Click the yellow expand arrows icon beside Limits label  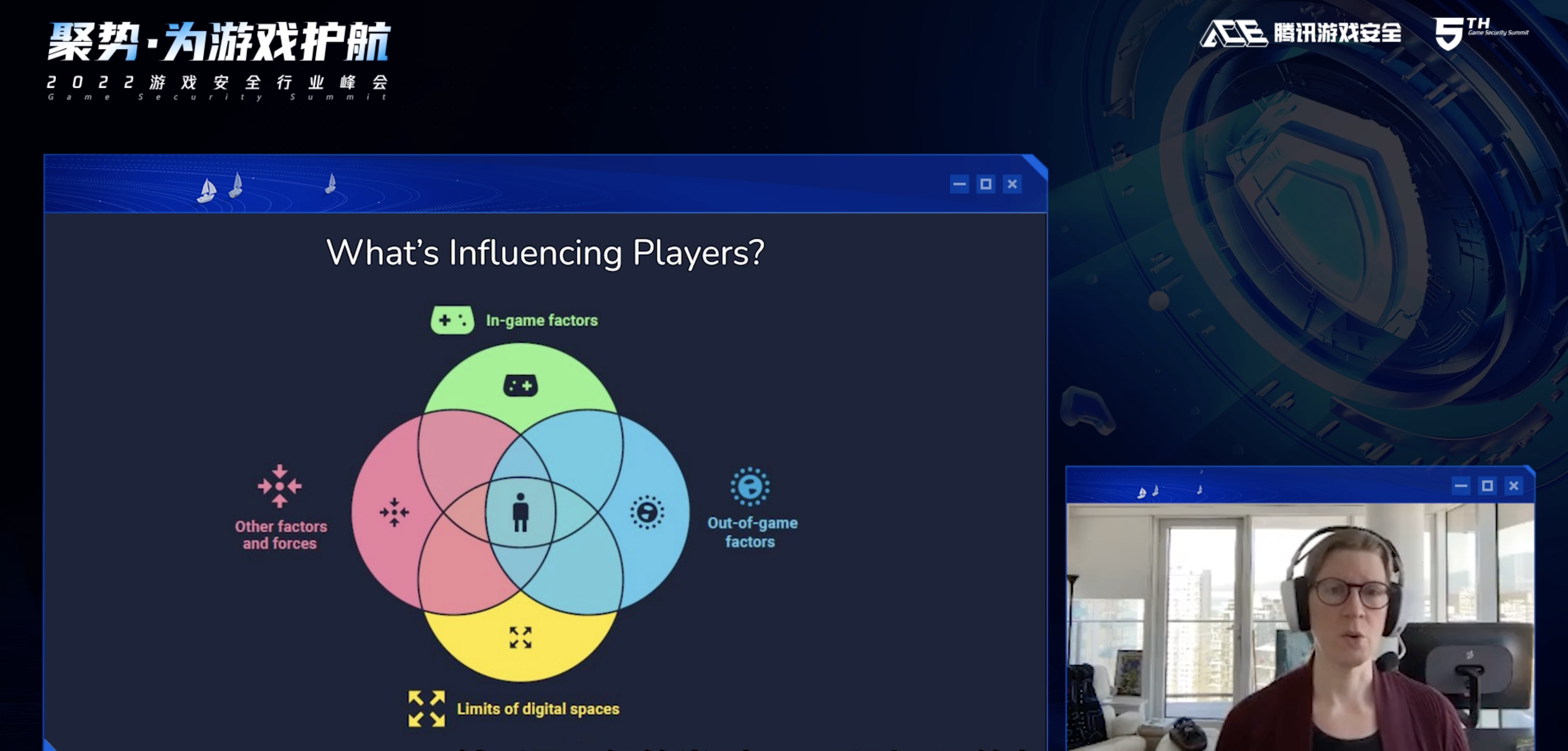tap(427, 709)
